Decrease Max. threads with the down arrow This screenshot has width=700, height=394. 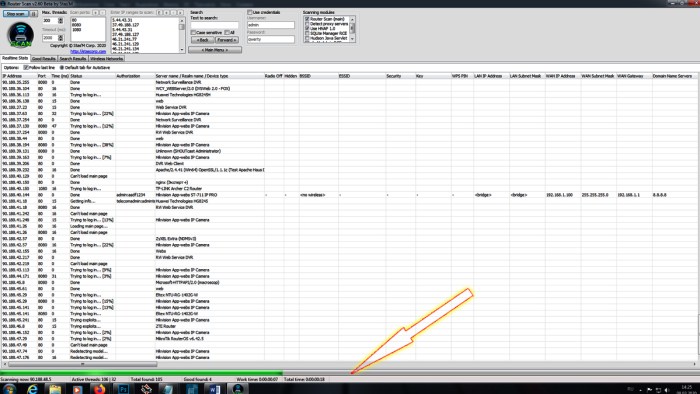click(x=61, y=22)
